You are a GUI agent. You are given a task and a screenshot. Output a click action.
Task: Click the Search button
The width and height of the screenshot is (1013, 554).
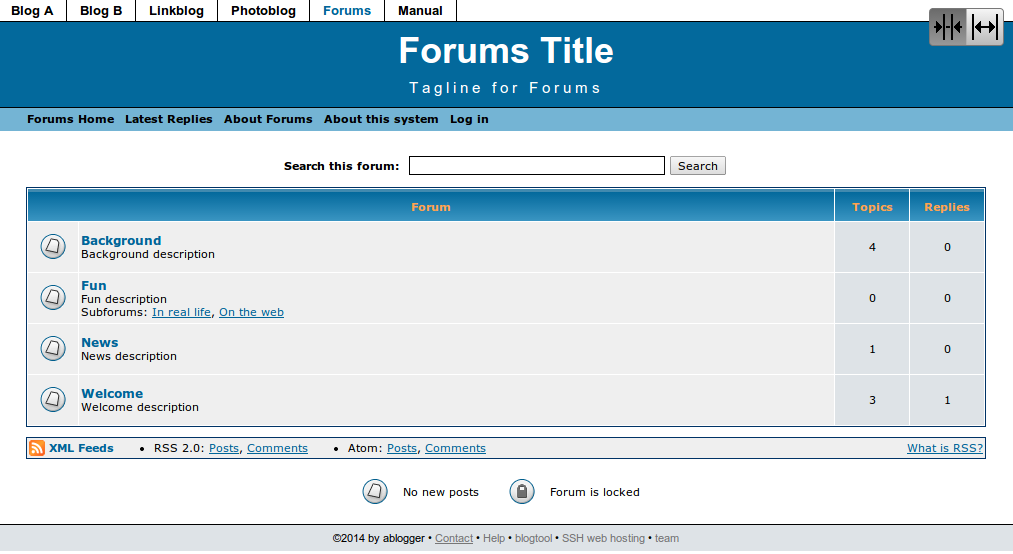(698, 165)
